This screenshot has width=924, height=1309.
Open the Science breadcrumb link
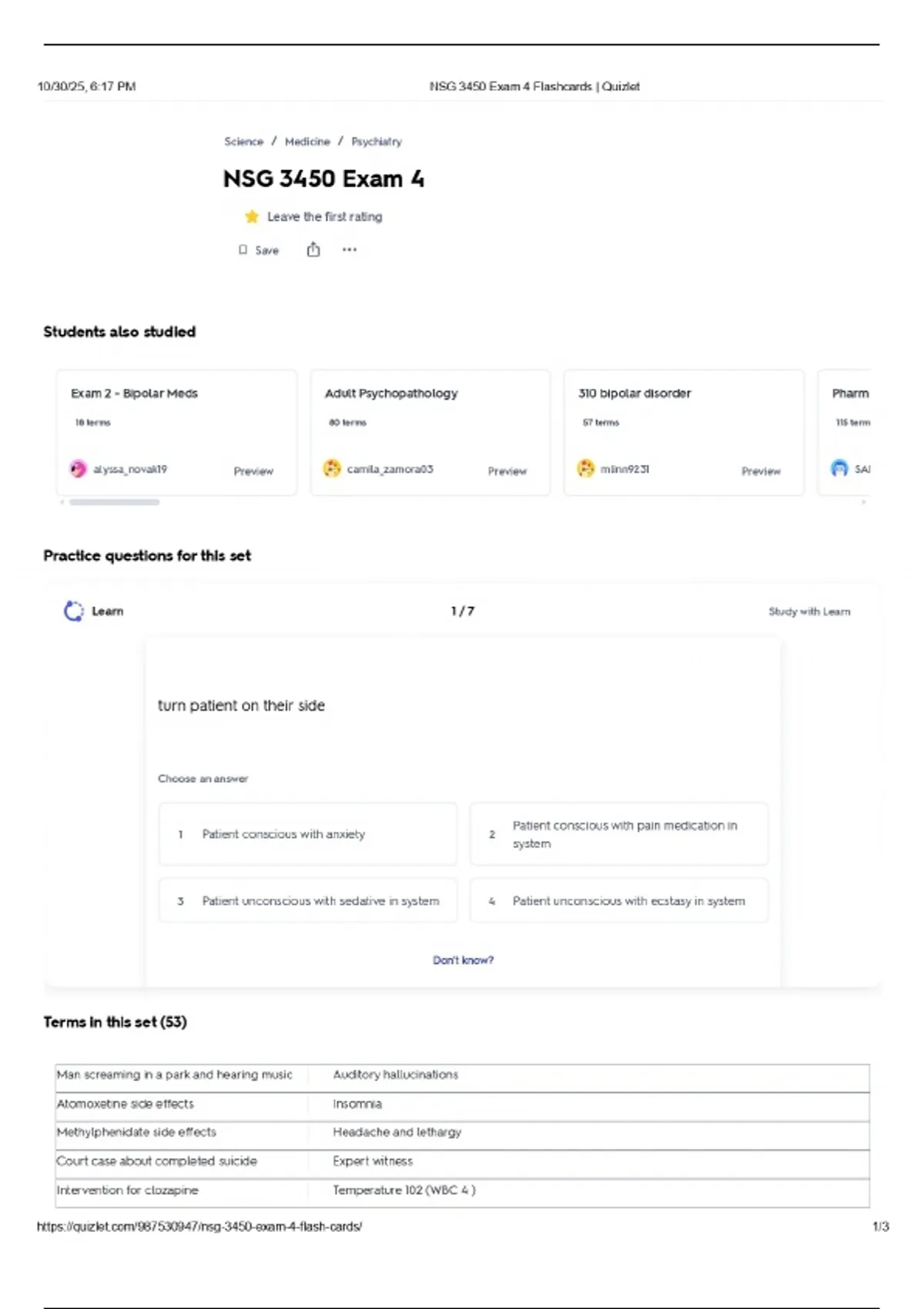(x=243, y=142)
